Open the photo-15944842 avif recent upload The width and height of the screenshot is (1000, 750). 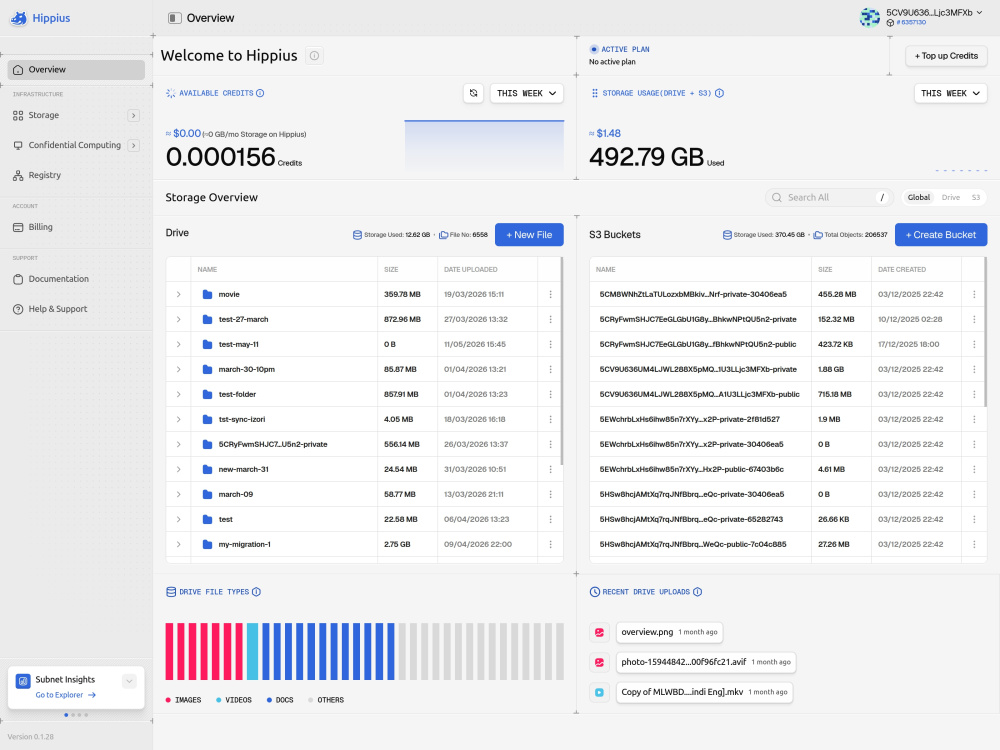pyautogui.click(x=705, y=662)
